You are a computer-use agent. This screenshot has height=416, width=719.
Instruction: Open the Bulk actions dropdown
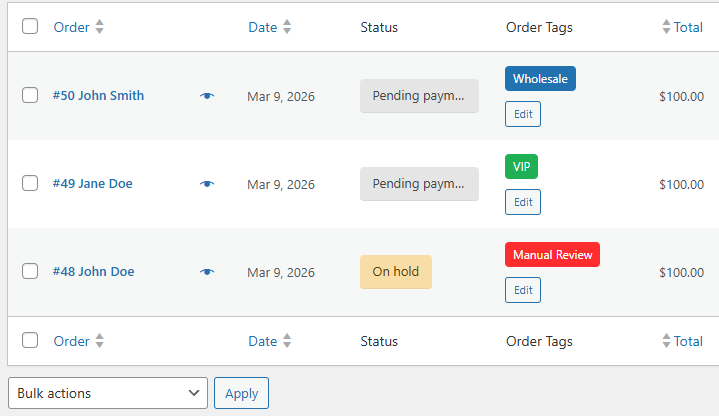pos(108,393)
